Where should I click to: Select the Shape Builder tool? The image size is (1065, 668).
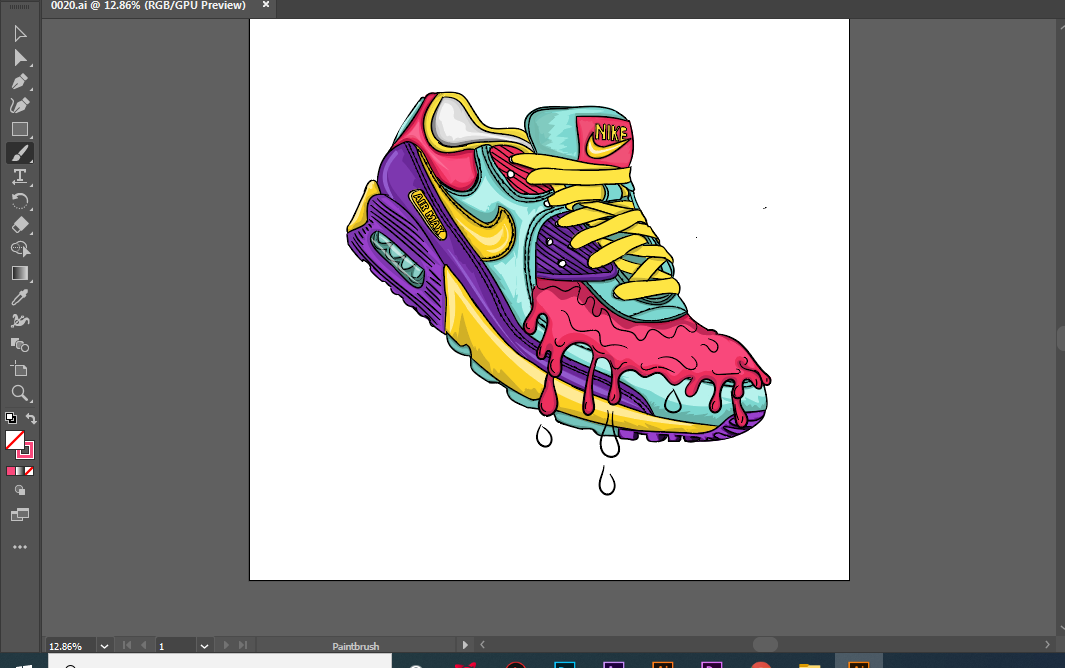coord(20,249)
